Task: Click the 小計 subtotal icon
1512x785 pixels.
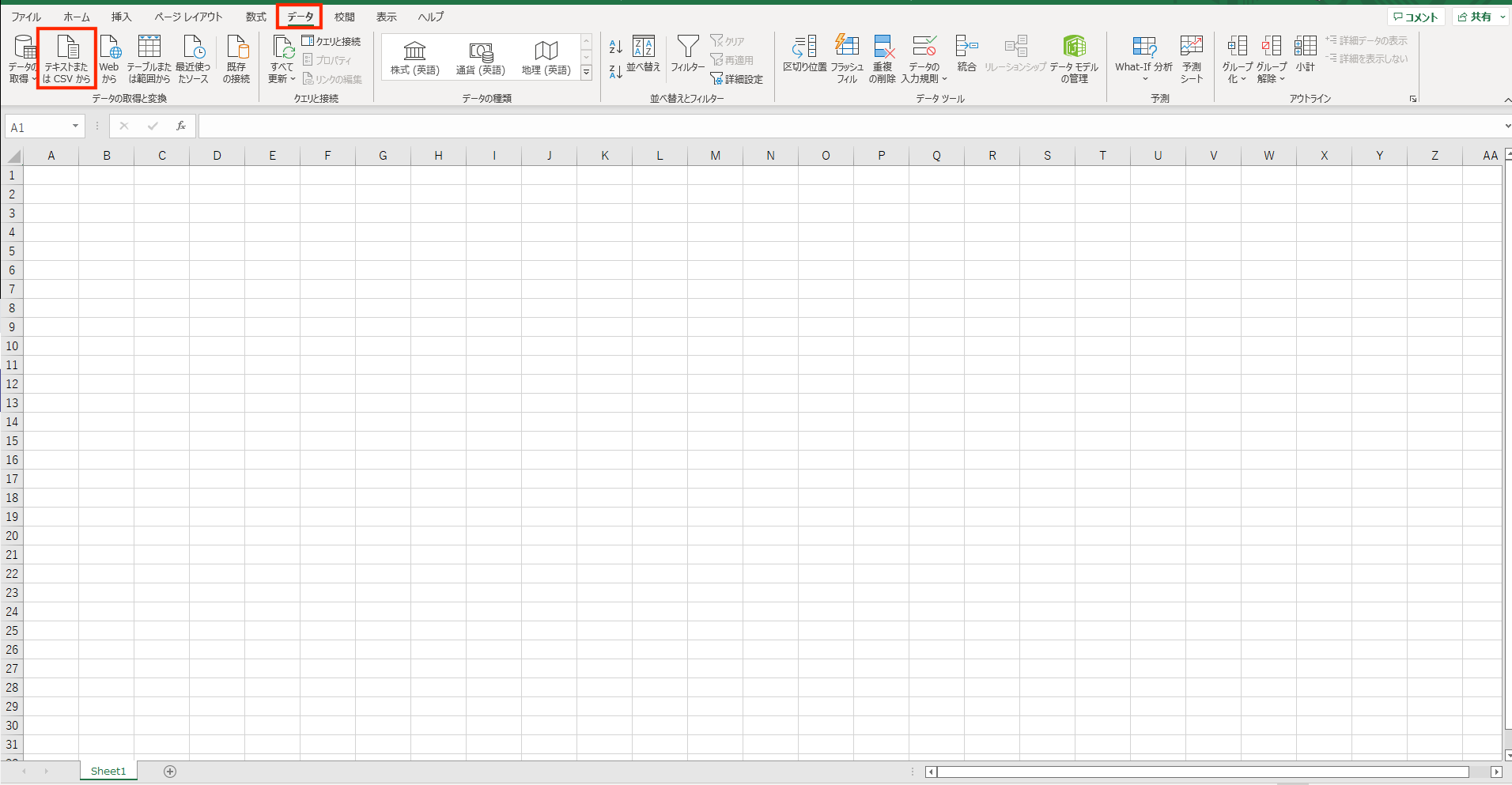Action: coord(1306,55)
